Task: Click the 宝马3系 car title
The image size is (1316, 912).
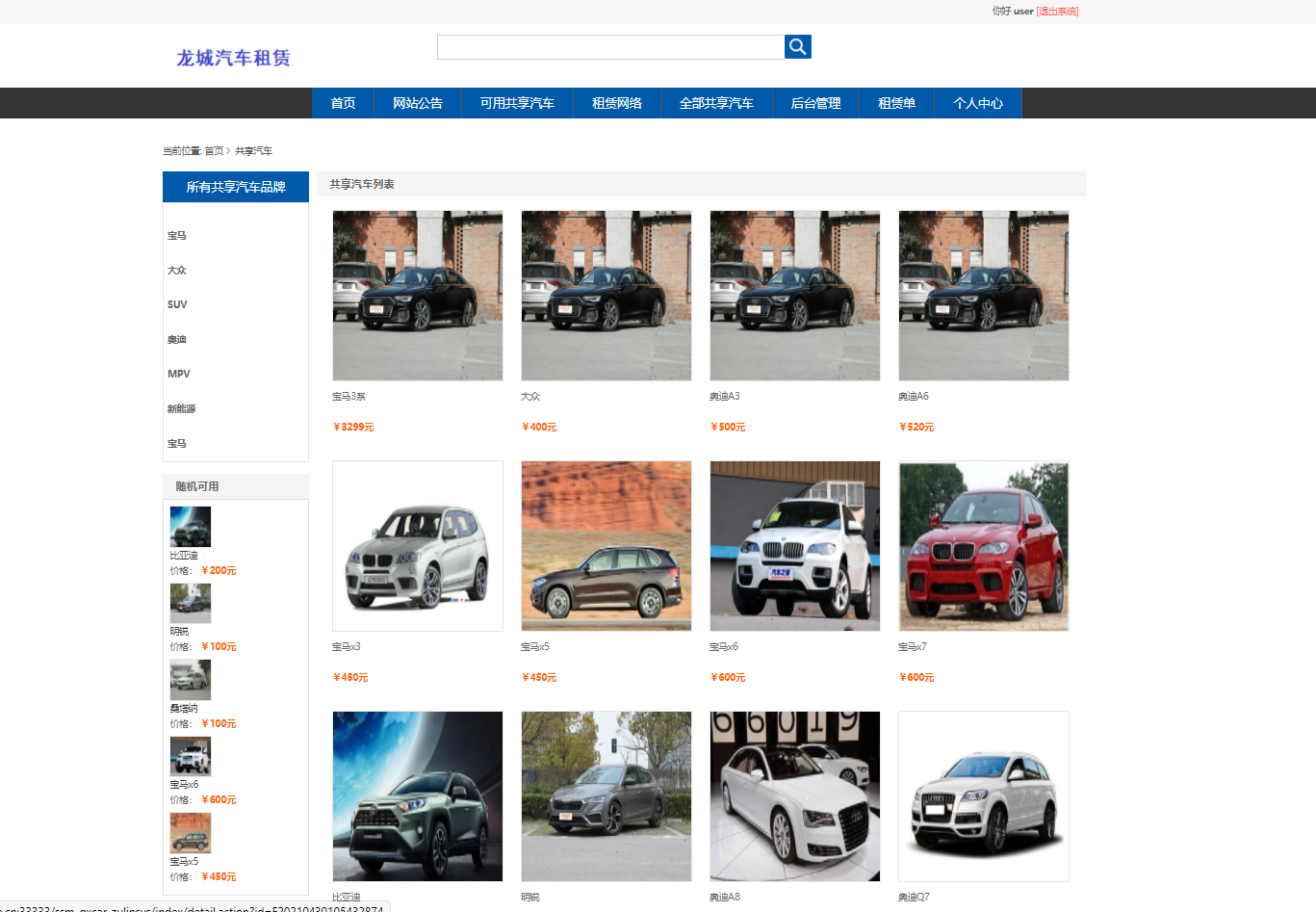Action: click(348, 397)
